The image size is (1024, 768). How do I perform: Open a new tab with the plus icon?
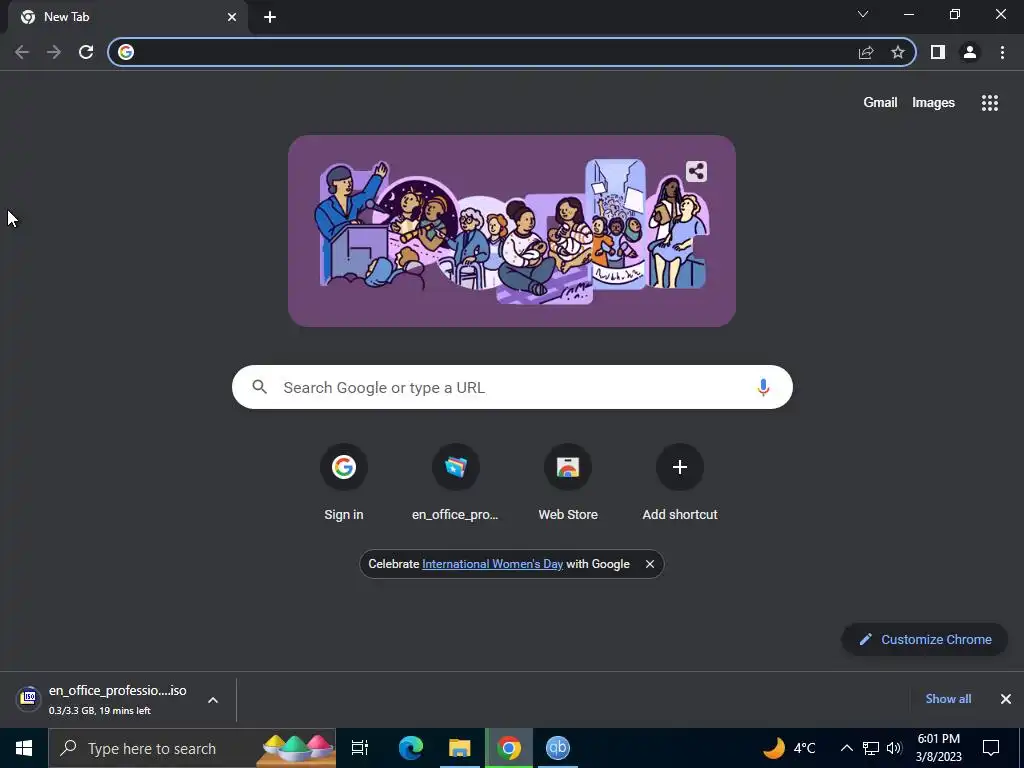coord(270,17)
